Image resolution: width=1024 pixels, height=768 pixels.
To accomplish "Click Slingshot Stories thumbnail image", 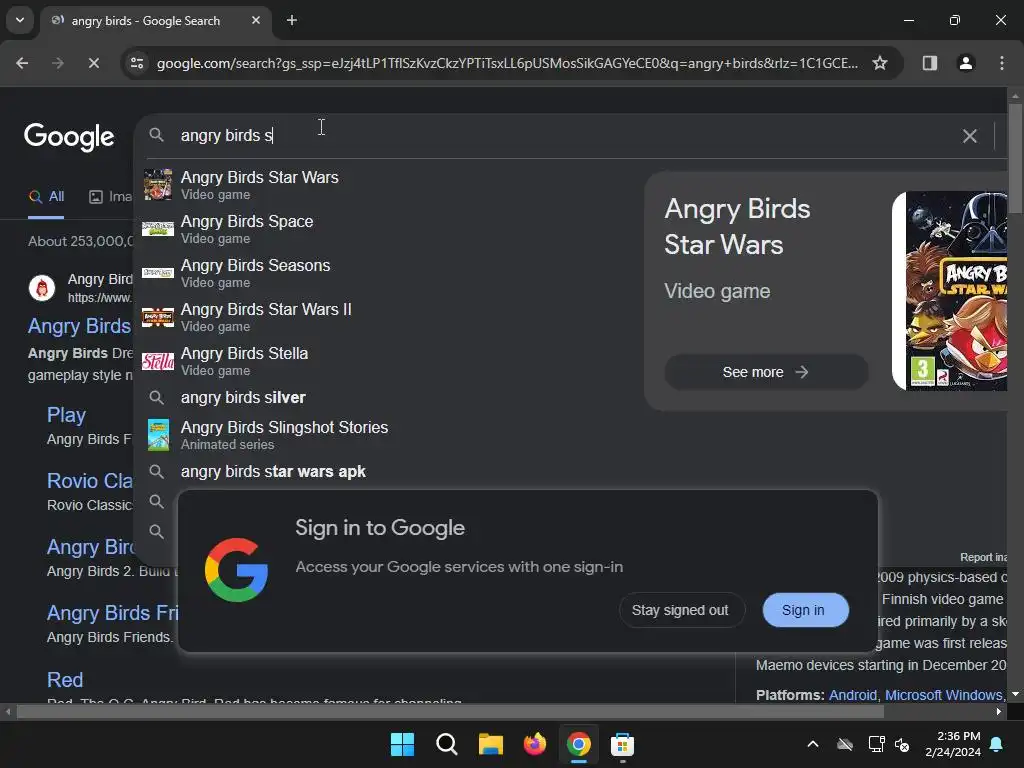I will pyautogui.click(x=158, y=435).
